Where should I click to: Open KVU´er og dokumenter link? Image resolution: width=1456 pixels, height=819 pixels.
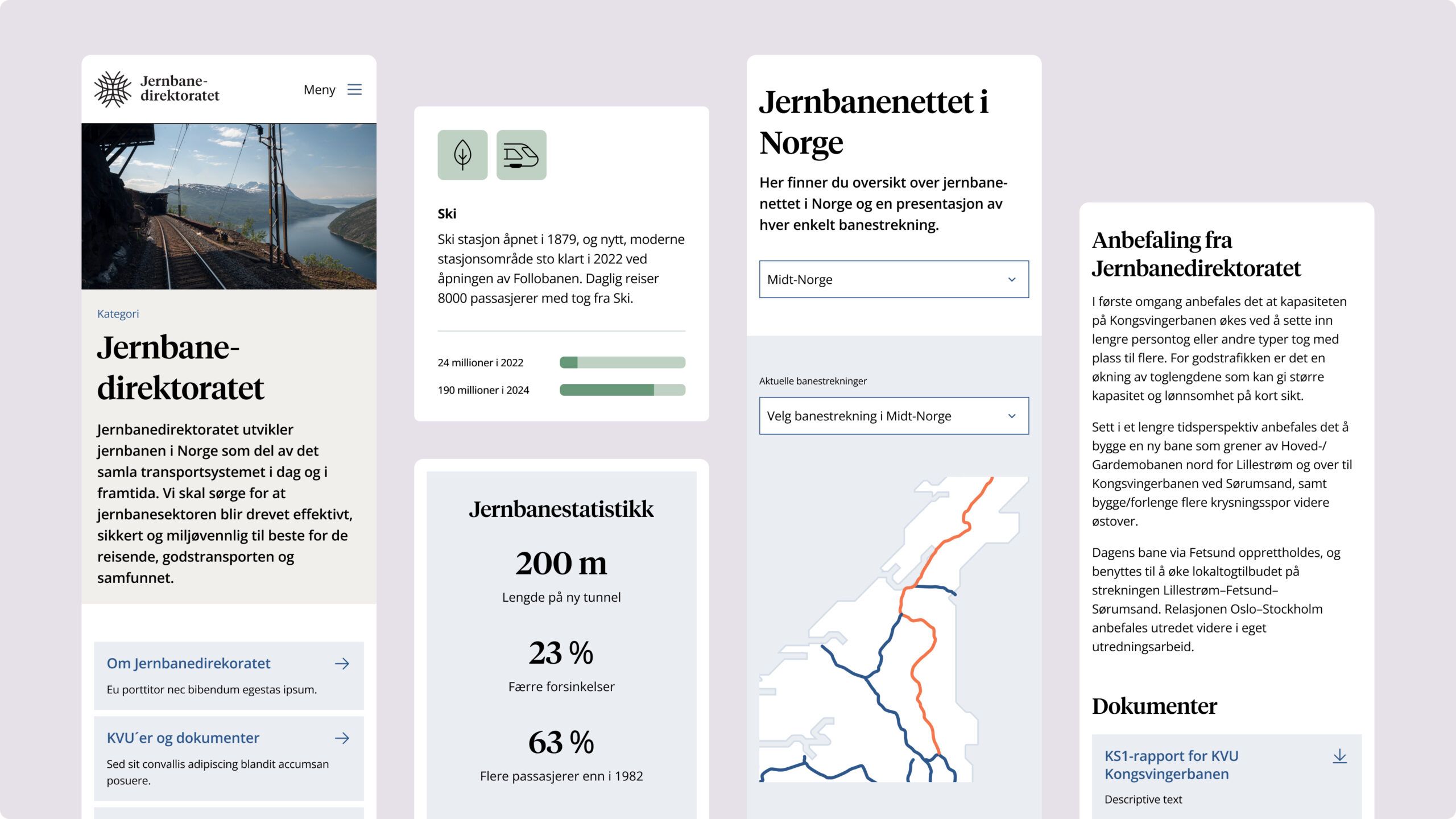[183, 738]
